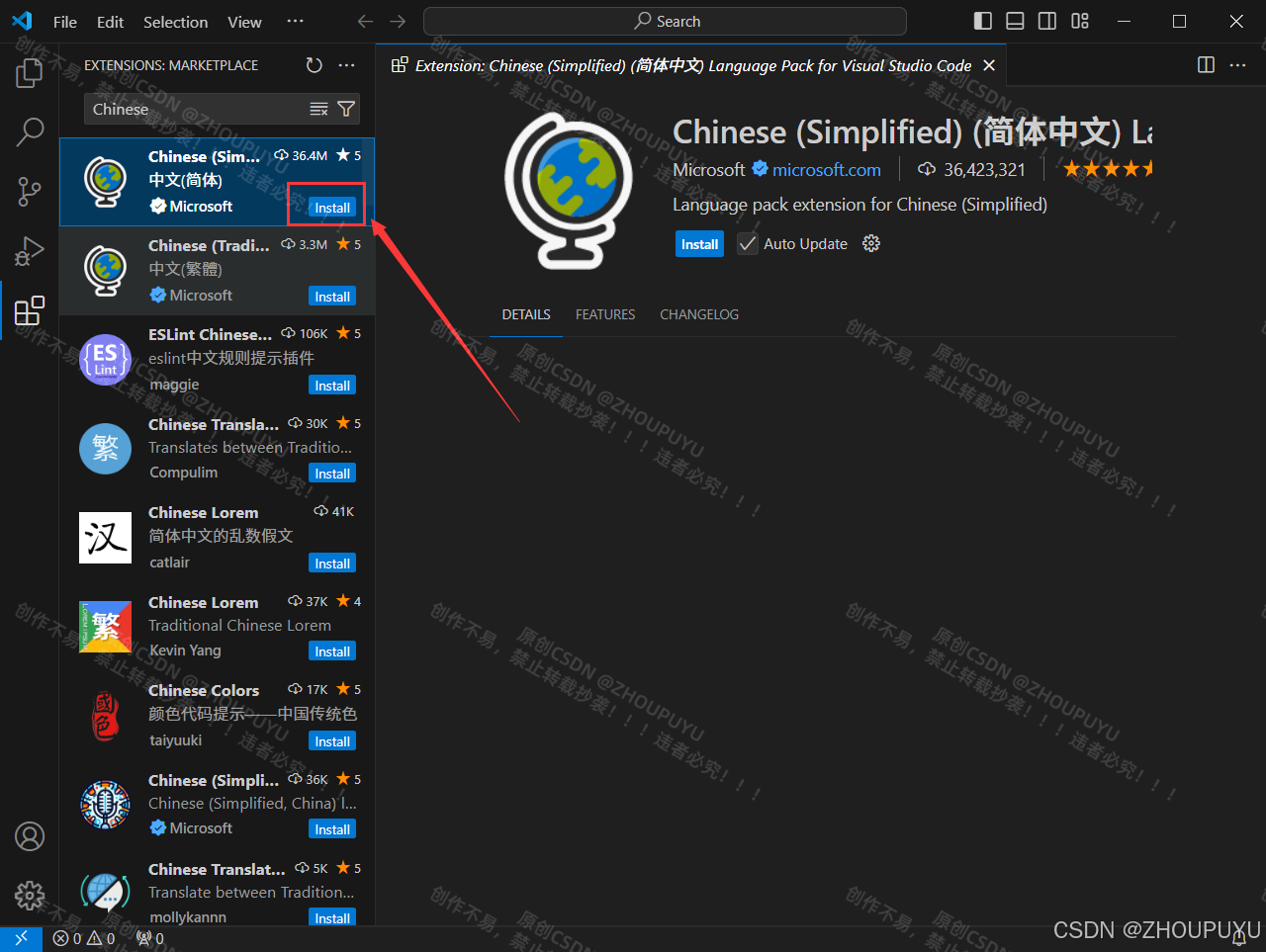Expand the hidden menus ellipsis
Viewport: 1266px width, 952px height.
click(x=295, y=22)
